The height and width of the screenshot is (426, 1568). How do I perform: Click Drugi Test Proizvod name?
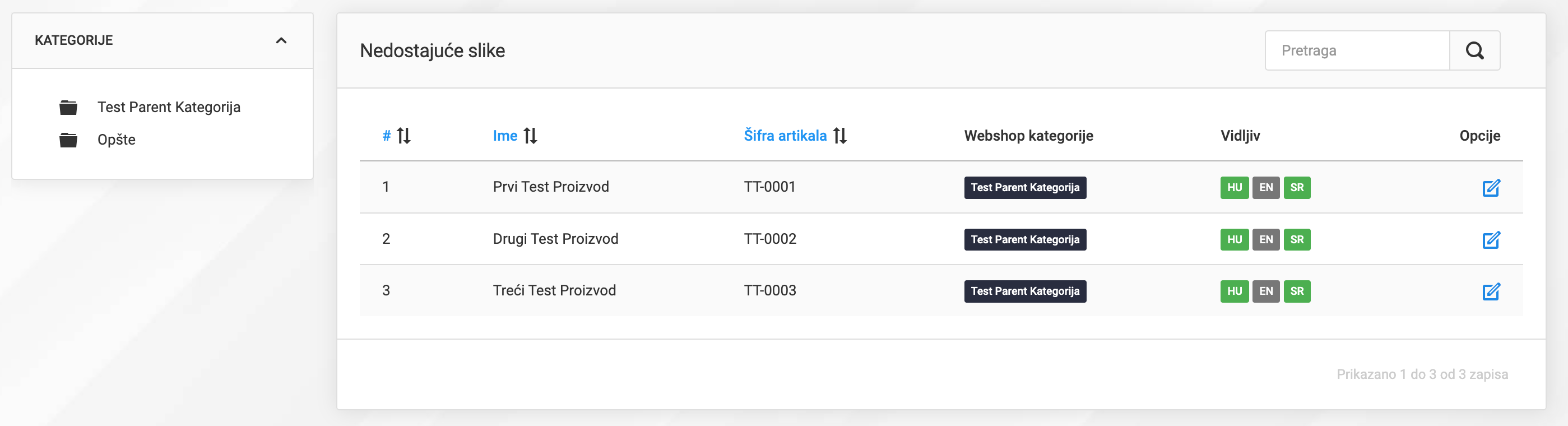click(556, 239)
